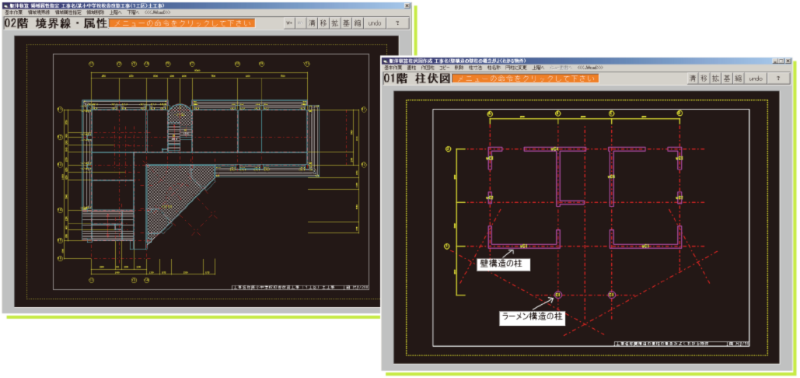Click 縮 zoom-out button in 02階 window
Image resolution: width=800 pixels, height=378 pixels.
(x=357, y=23)
